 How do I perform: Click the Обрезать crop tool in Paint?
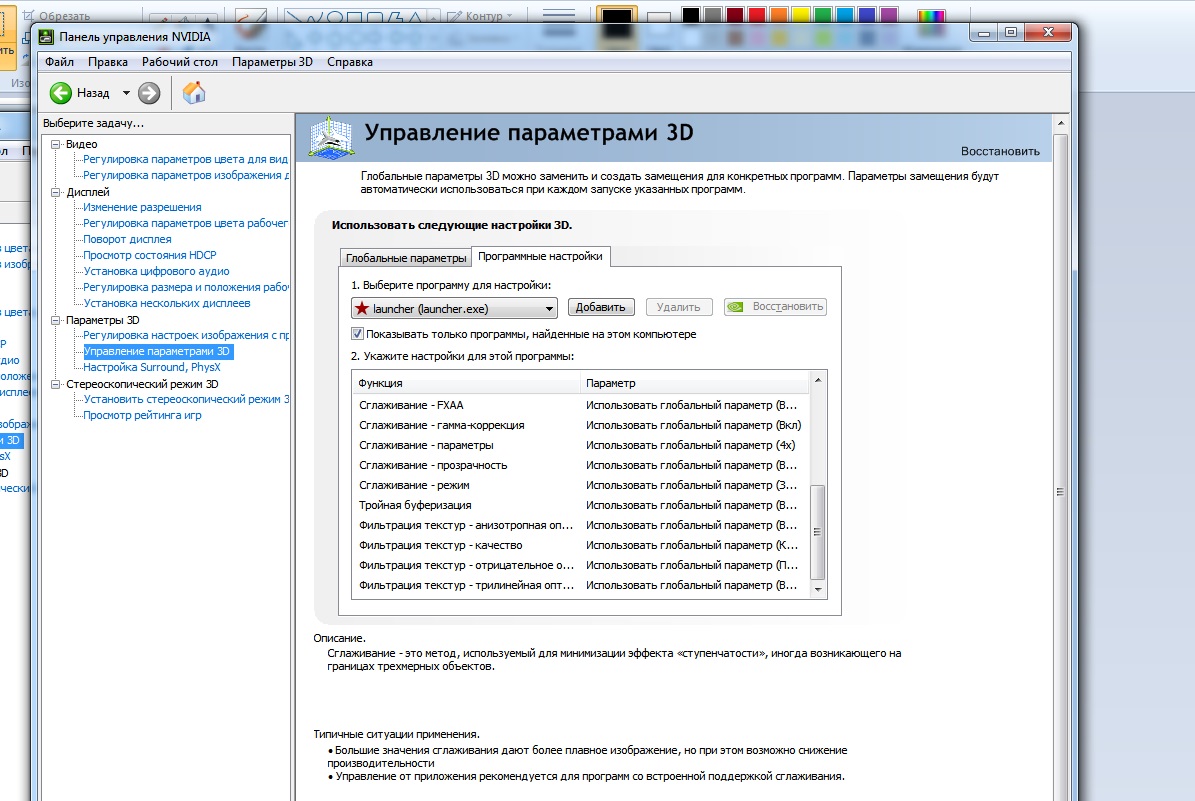(56, 15)
